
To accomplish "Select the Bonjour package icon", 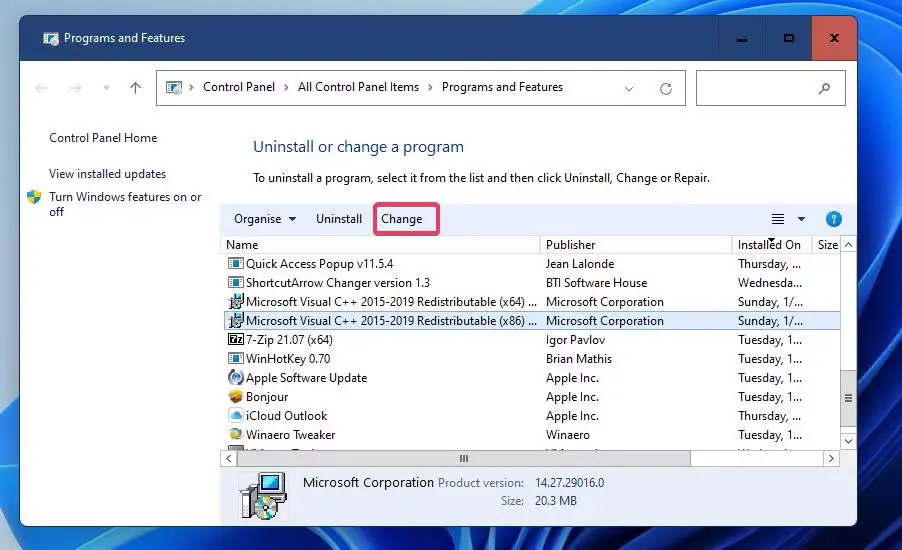I will point(235,397).
